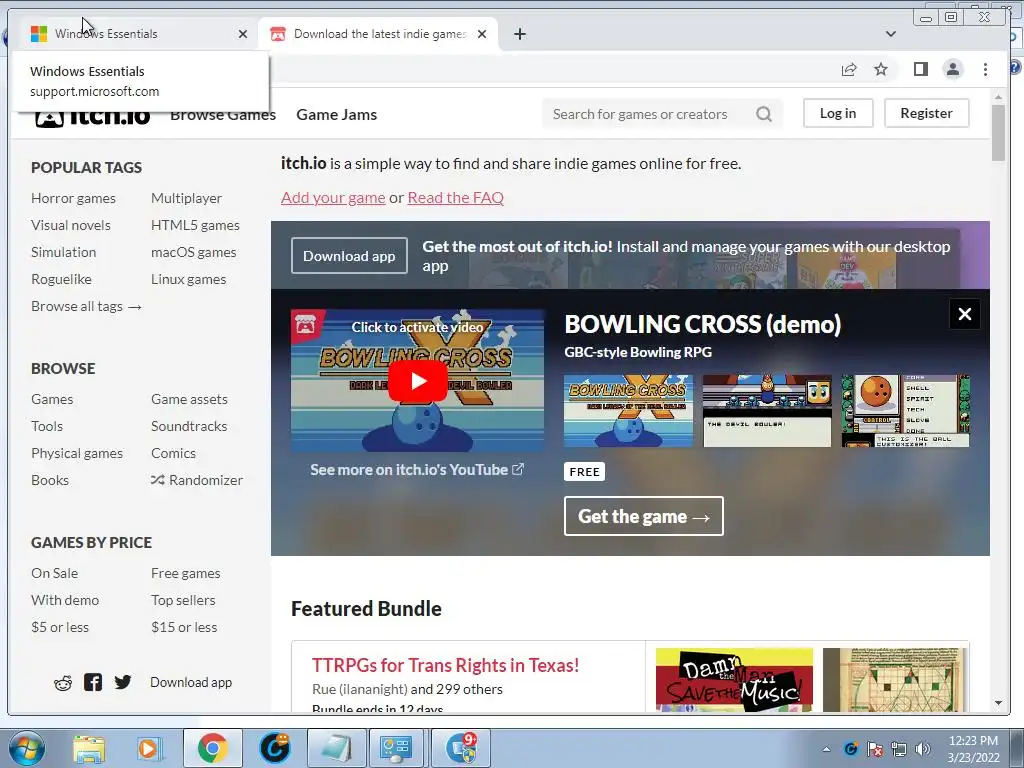Open the Chrome side panel icon
1024x768 pixels.
coord(921,69)
